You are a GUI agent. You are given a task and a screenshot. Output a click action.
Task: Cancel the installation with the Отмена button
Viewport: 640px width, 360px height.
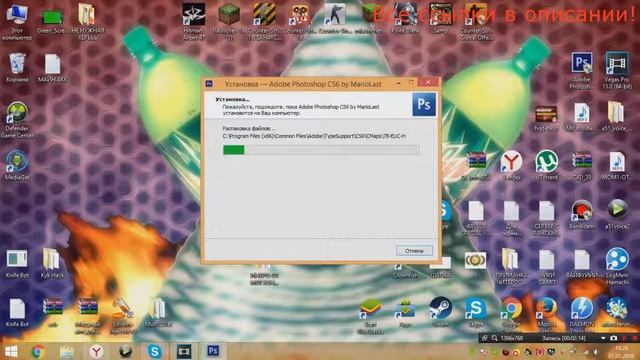414,251
